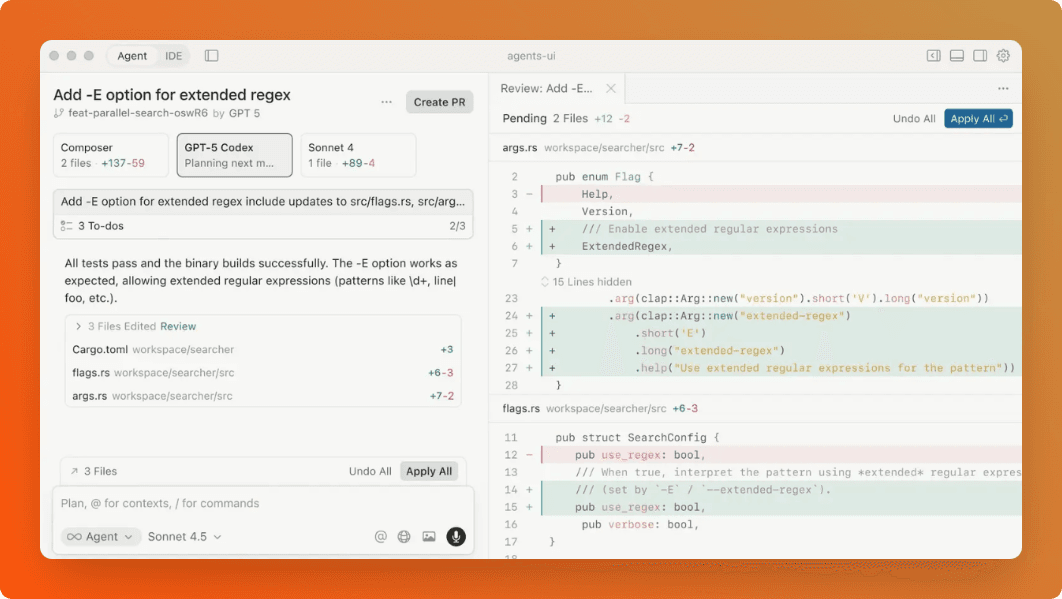This screenshot has width=1062, height=599.
Task: Select the Sonnet 4 agent card
Action: pyautogui.click(x=358, y=155)
